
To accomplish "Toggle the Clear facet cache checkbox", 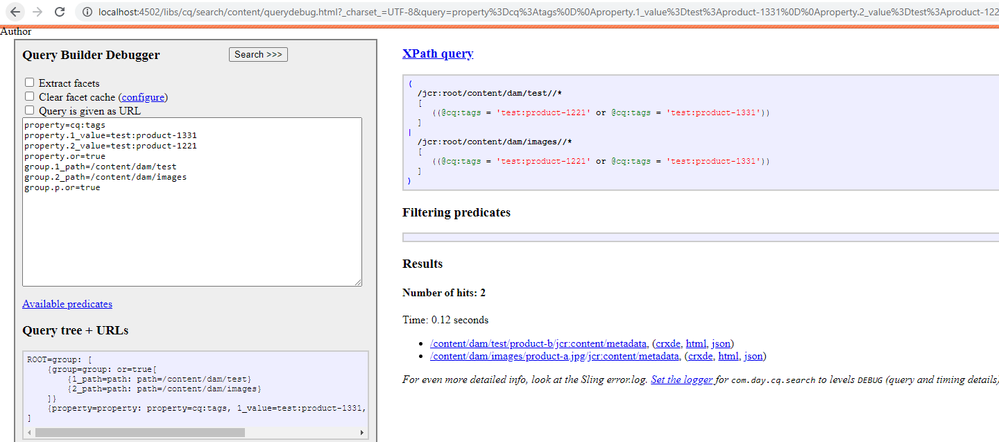I will click(30, 97).
